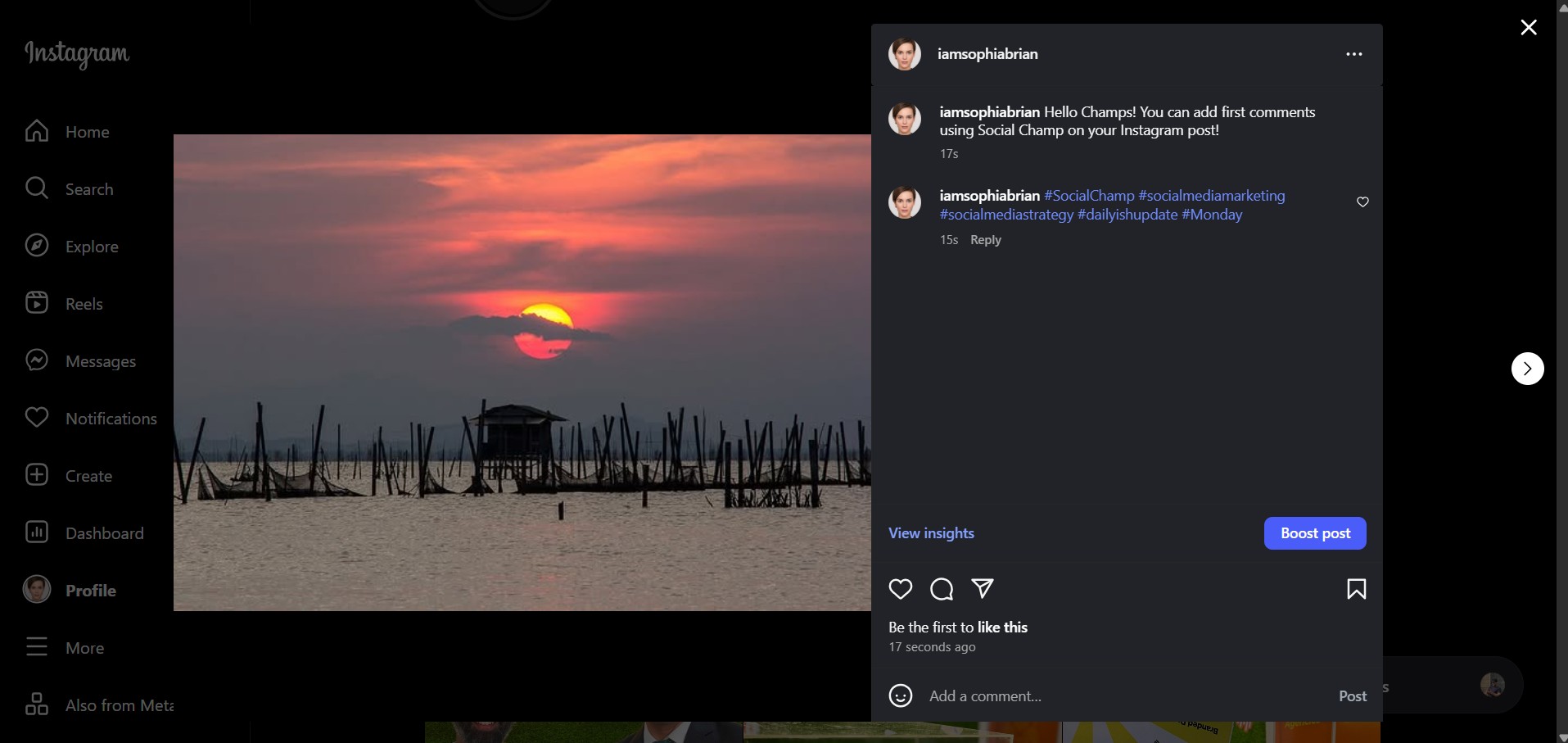The height and width of the screenshot is (743, 1568).
Task: Like the hashtag comment with small heart
Action: pyautogui.click(x=1362, y=202)
